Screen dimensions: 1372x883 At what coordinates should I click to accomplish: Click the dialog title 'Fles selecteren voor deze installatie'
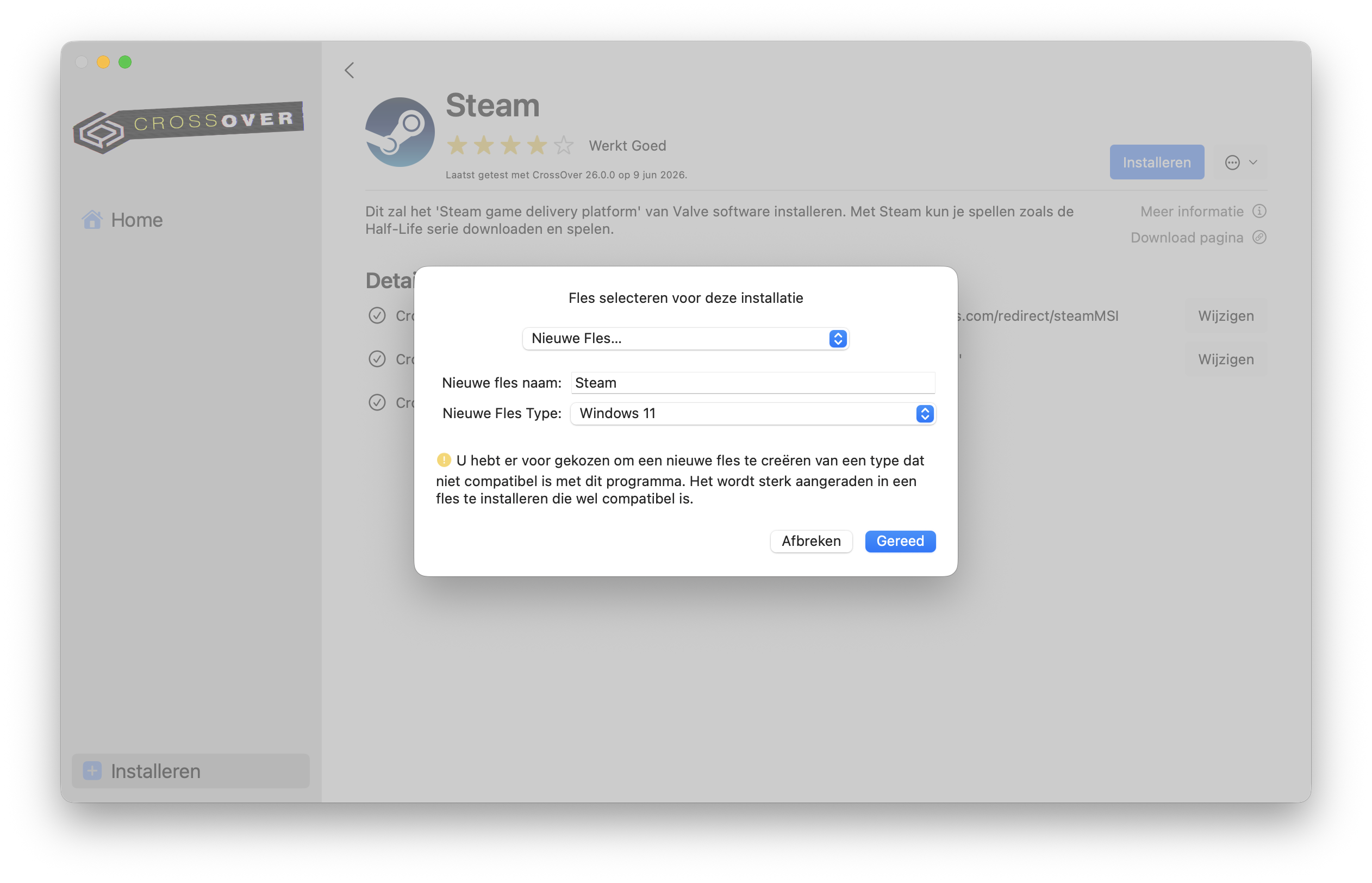685,297
